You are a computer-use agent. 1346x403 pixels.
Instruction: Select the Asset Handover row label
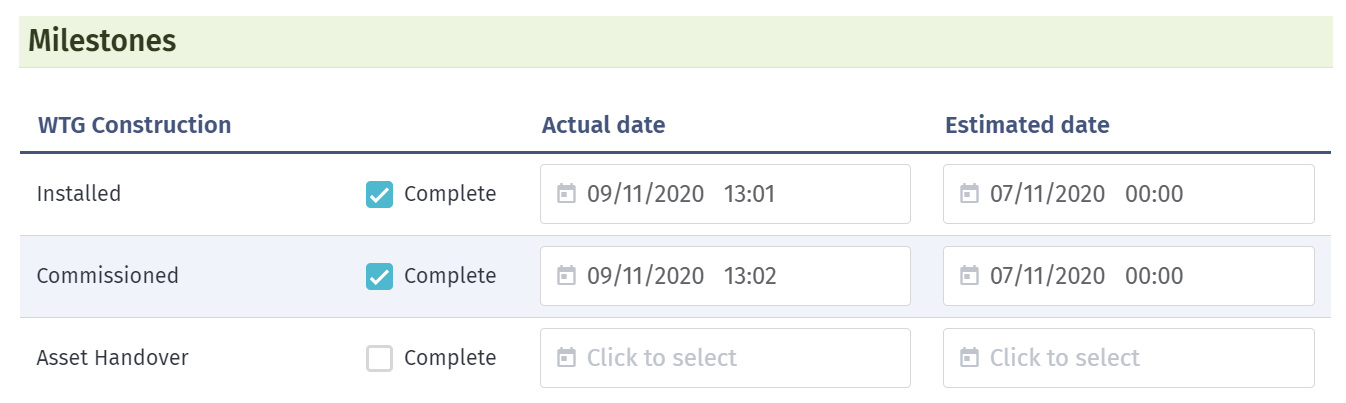(112, 358)
